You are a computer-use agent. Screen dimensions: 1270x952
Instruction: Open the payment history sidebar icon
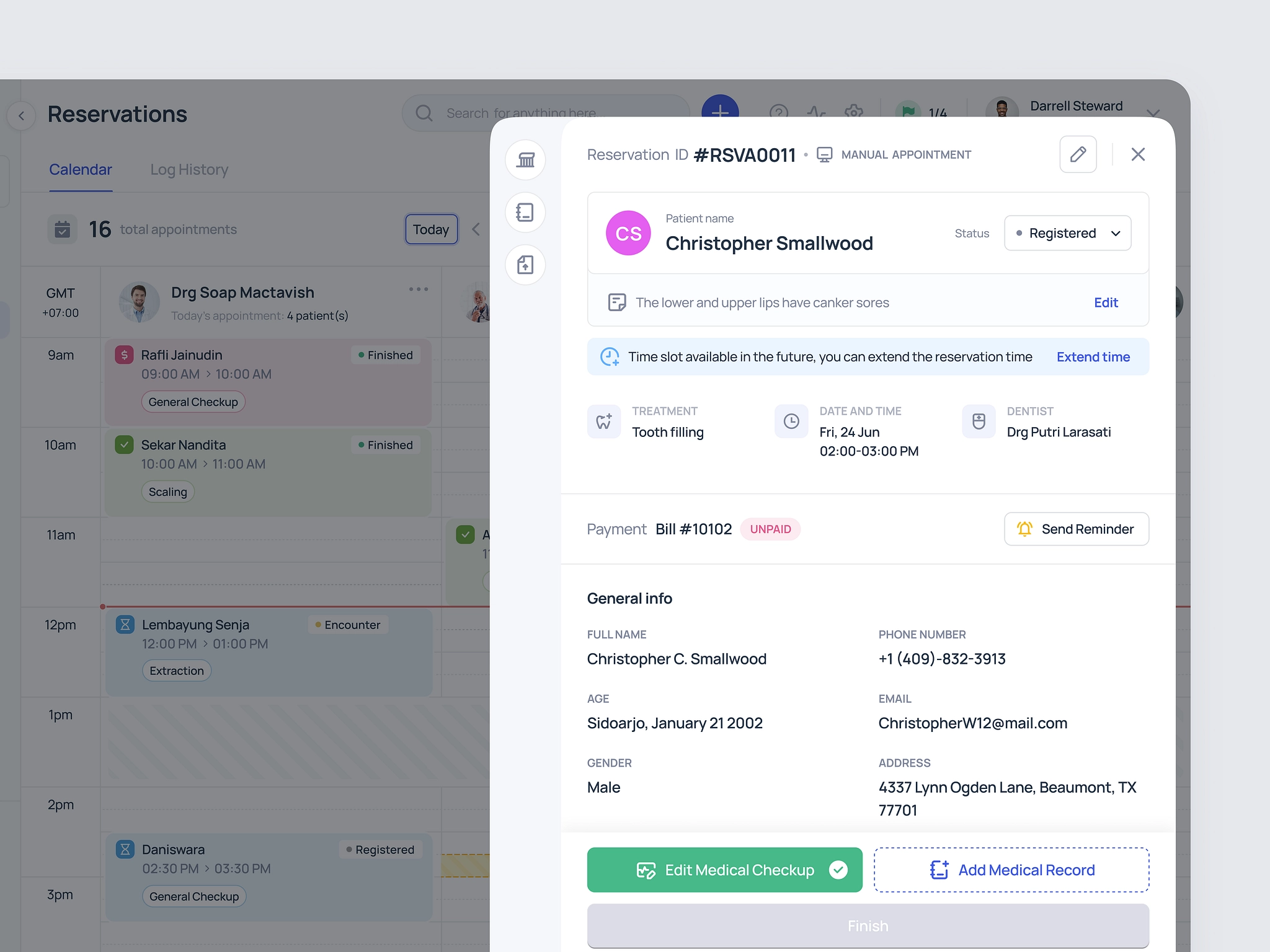coord(525,160)
